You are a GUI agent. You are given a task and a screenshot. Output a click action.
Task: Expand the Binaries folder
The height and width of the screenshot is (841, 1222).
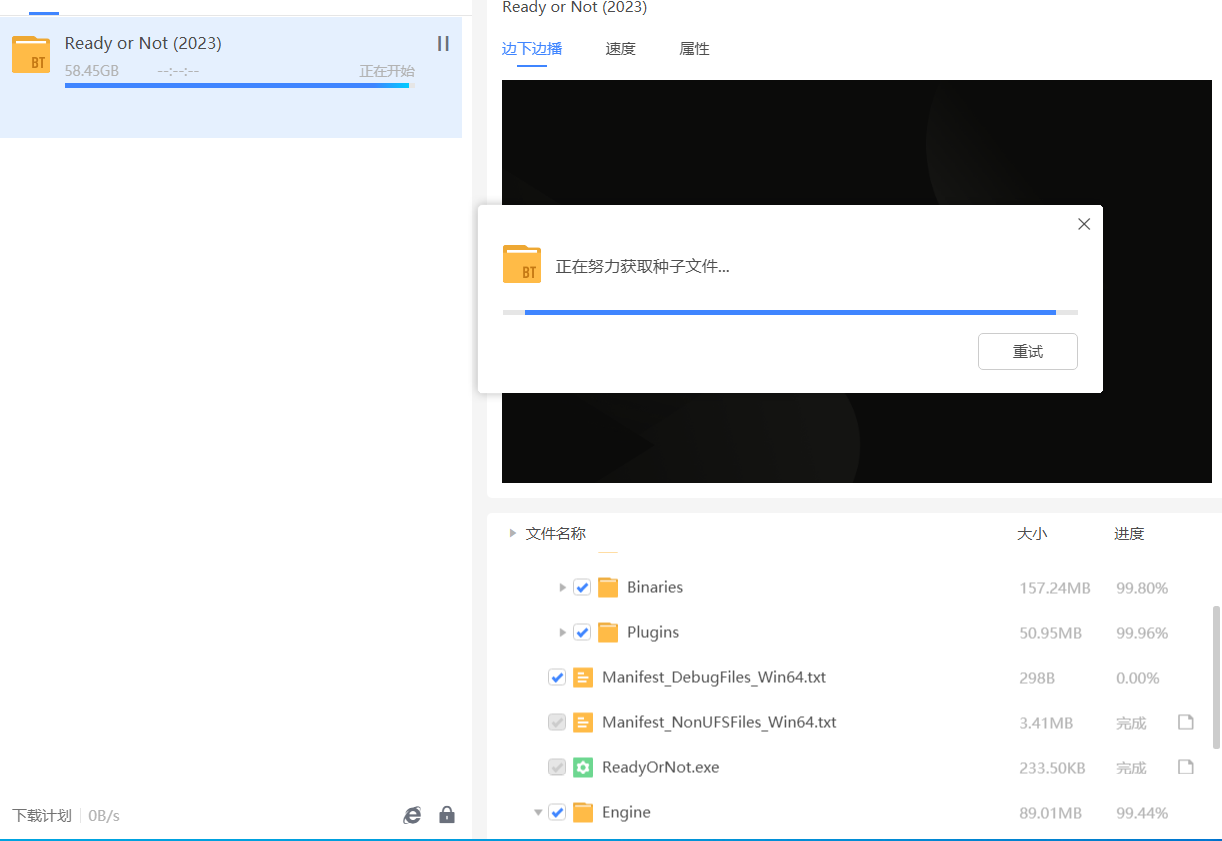pyautogui.click(x=562, y=587)
